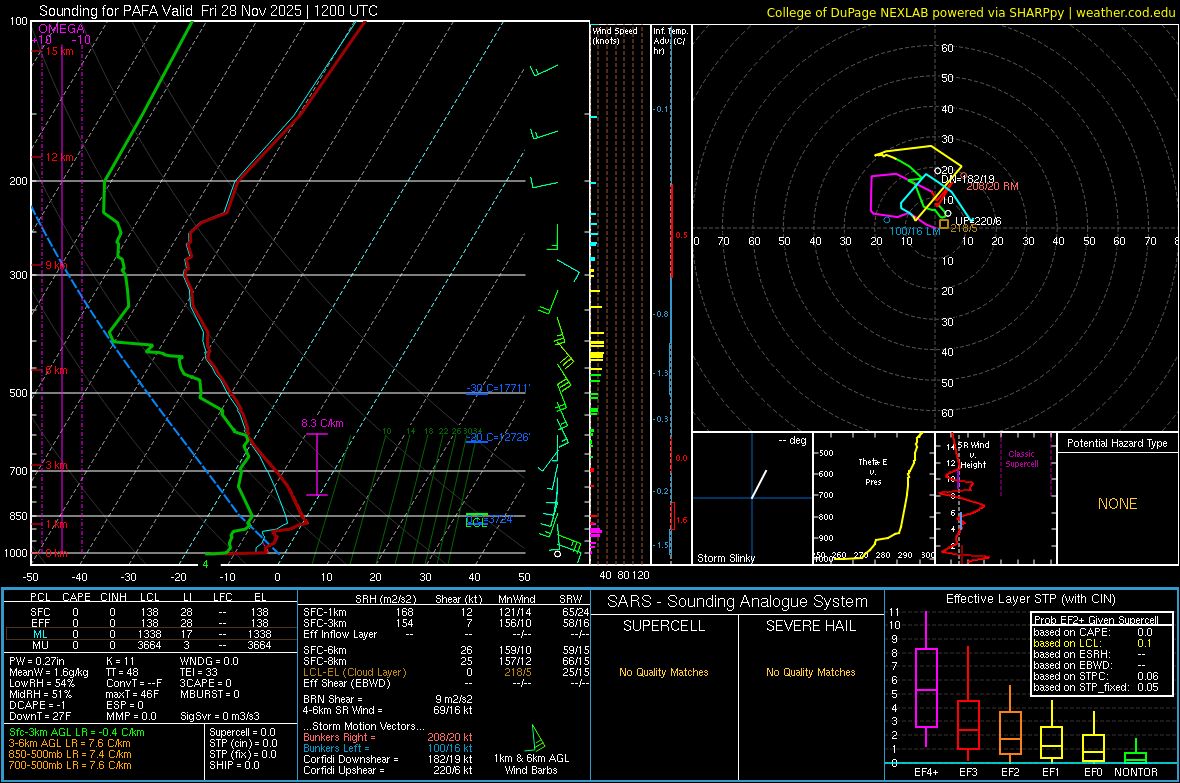Click the '8.3 C/km' lapse rate label
1180x783 pixels.
tap(322, 423)
